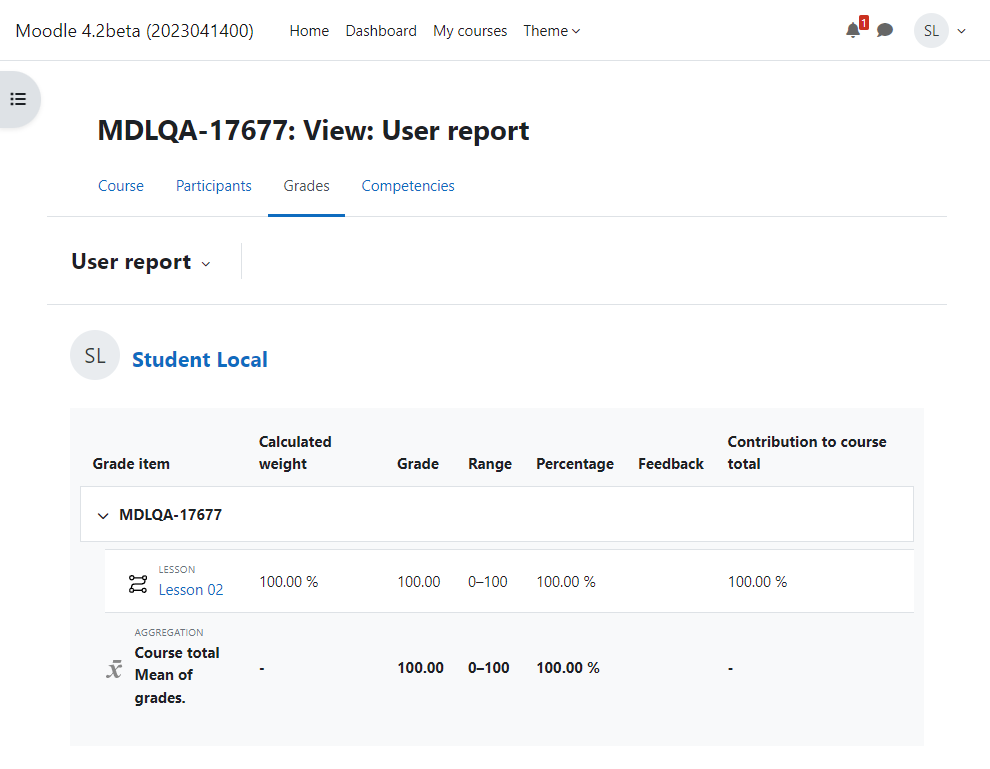Open the Theme dropdown menu
The width and height of the screenshot is (990, 769).
pyautogui.click(x=551, y=31)
